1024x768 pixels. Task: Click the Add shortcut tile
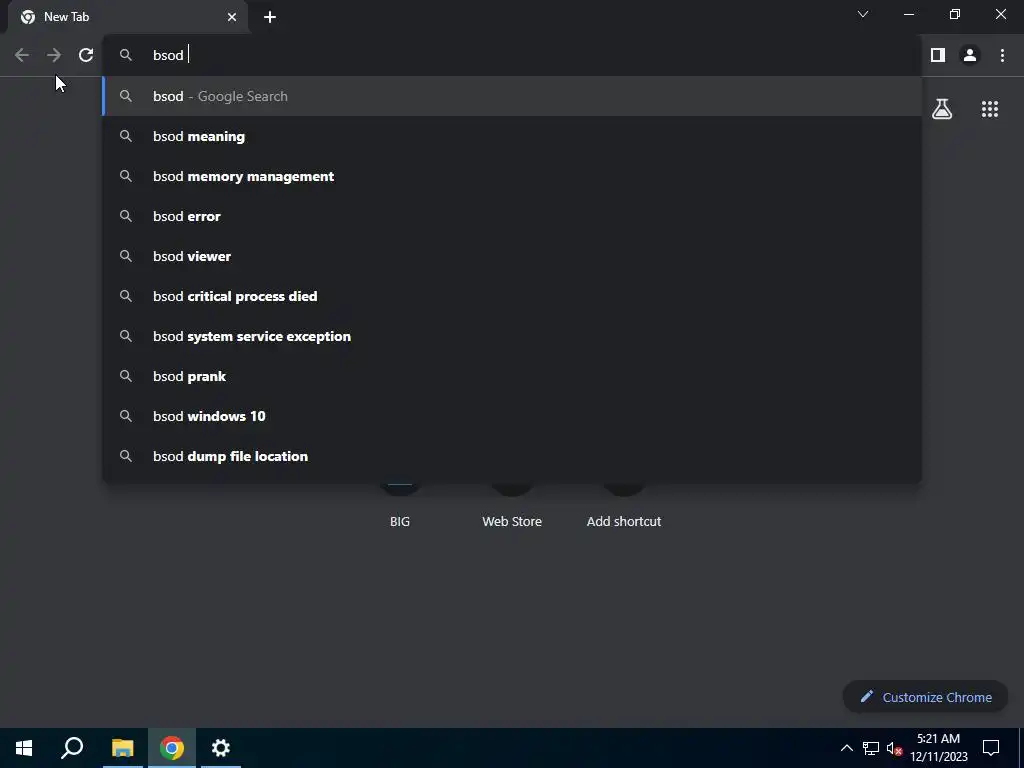(624, 506)
